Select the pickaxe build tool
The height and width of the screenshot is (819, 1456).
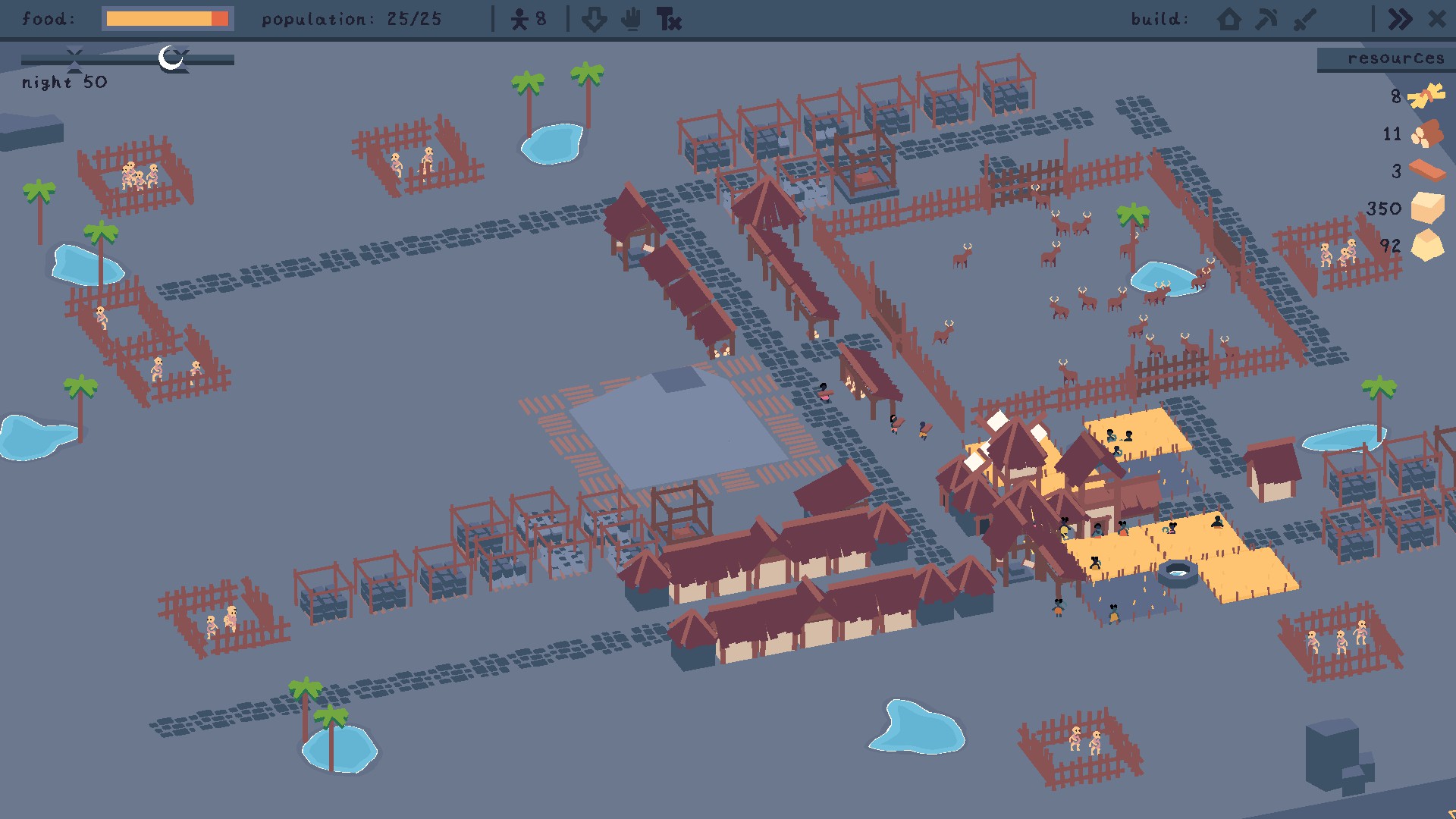tap(1266, 19)
